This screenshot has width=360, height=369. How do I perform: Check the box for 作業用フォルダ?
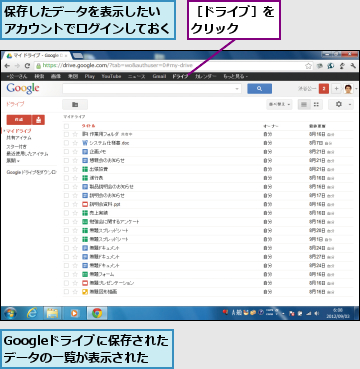tap(66, 134)
